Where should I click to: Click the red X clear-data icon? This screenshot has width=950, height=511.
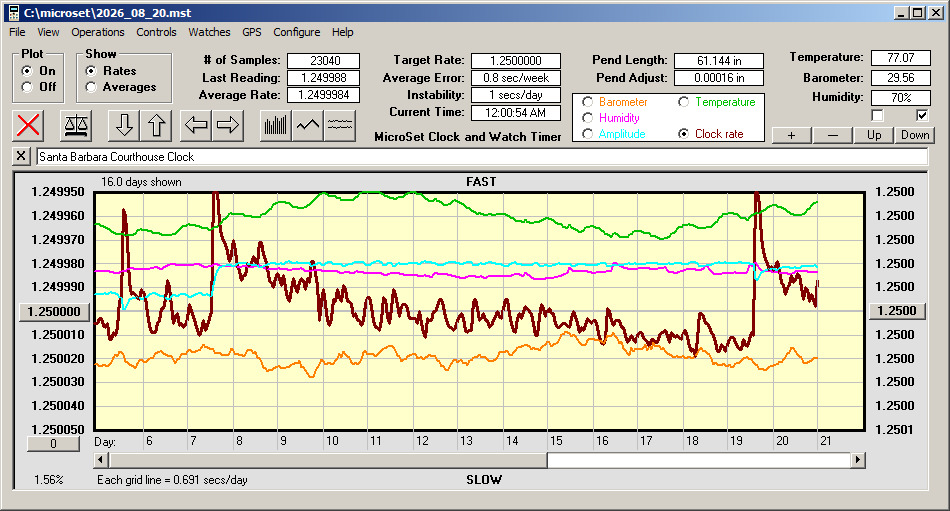click(28, 125)
